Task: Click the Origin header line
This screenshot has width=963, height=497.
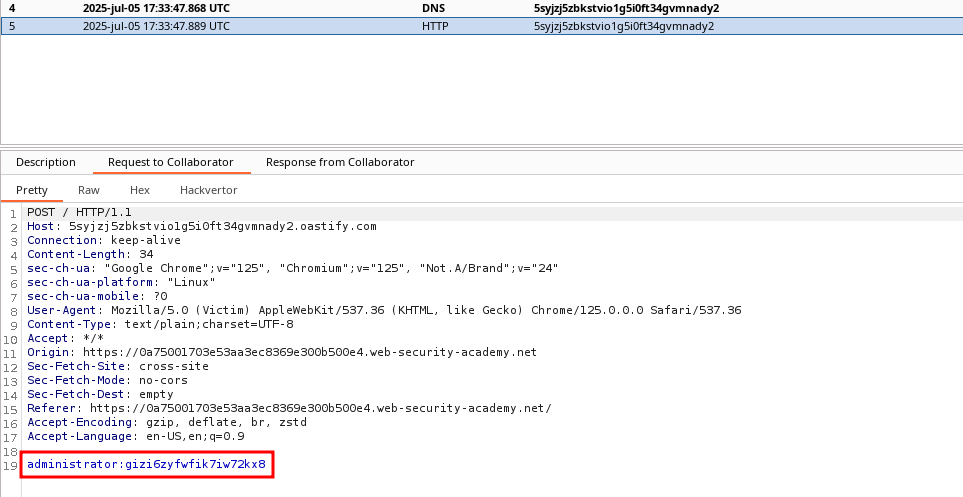Action: 282,352
